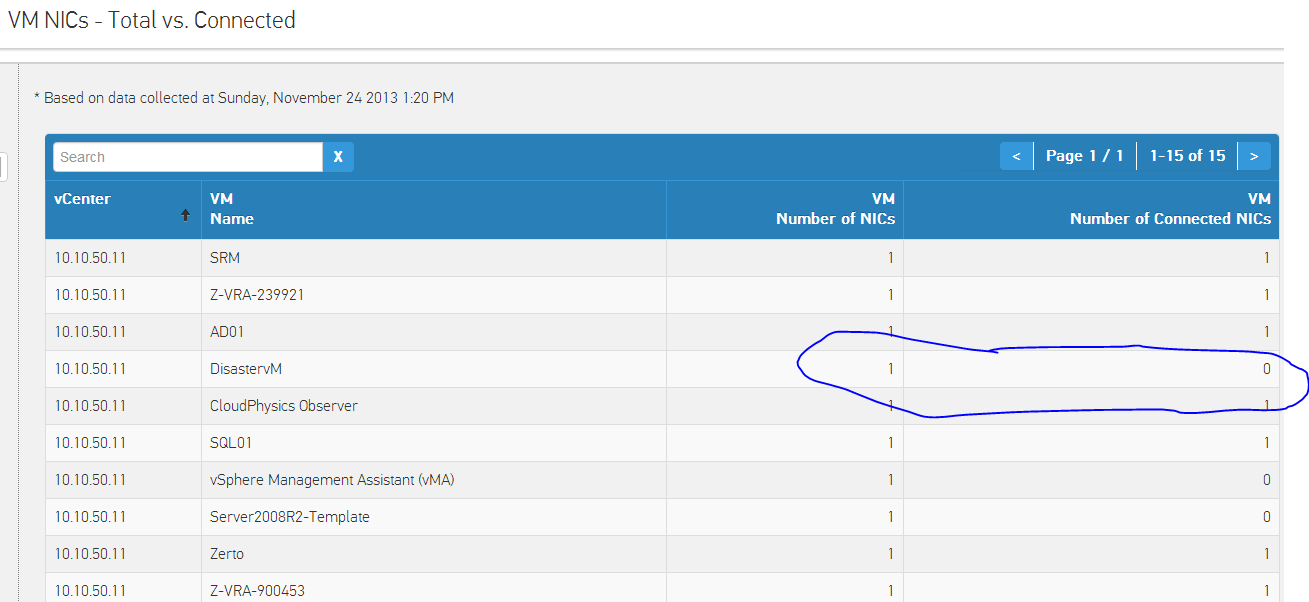
Task: Click the Search input field
Action: tap(188, 157)
